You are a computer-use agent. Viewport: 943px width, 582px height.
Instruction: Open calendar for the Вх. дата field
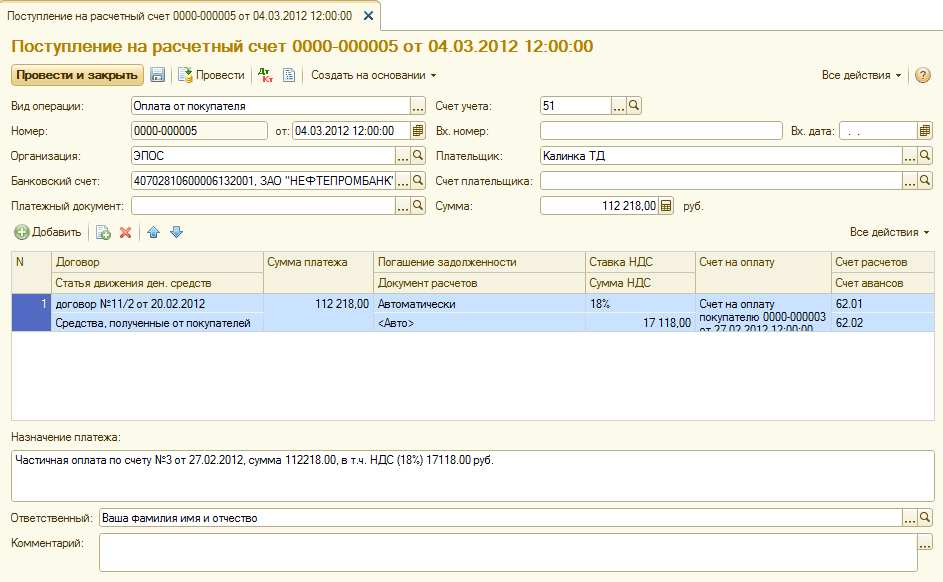click(925, 131)
